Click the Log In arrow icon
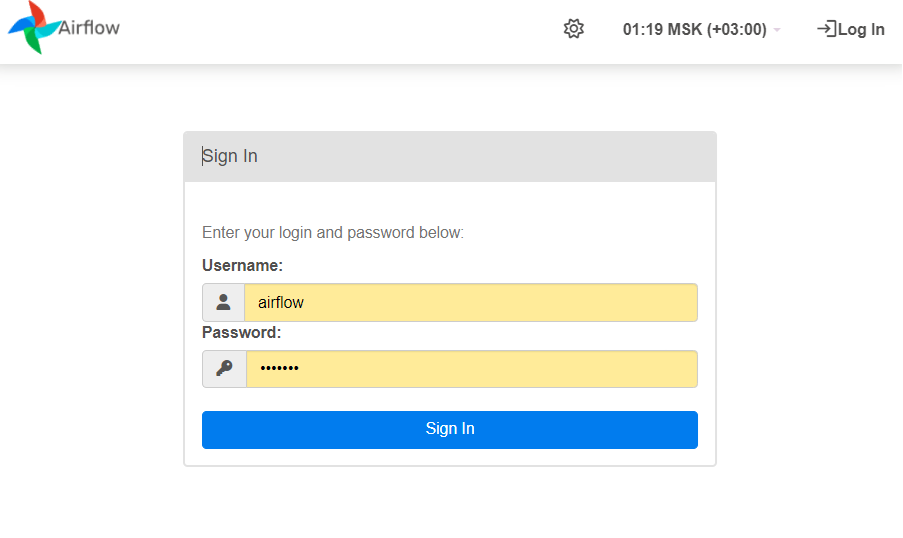Viewport: 903px width, 538px height. (x=826, y=29)
